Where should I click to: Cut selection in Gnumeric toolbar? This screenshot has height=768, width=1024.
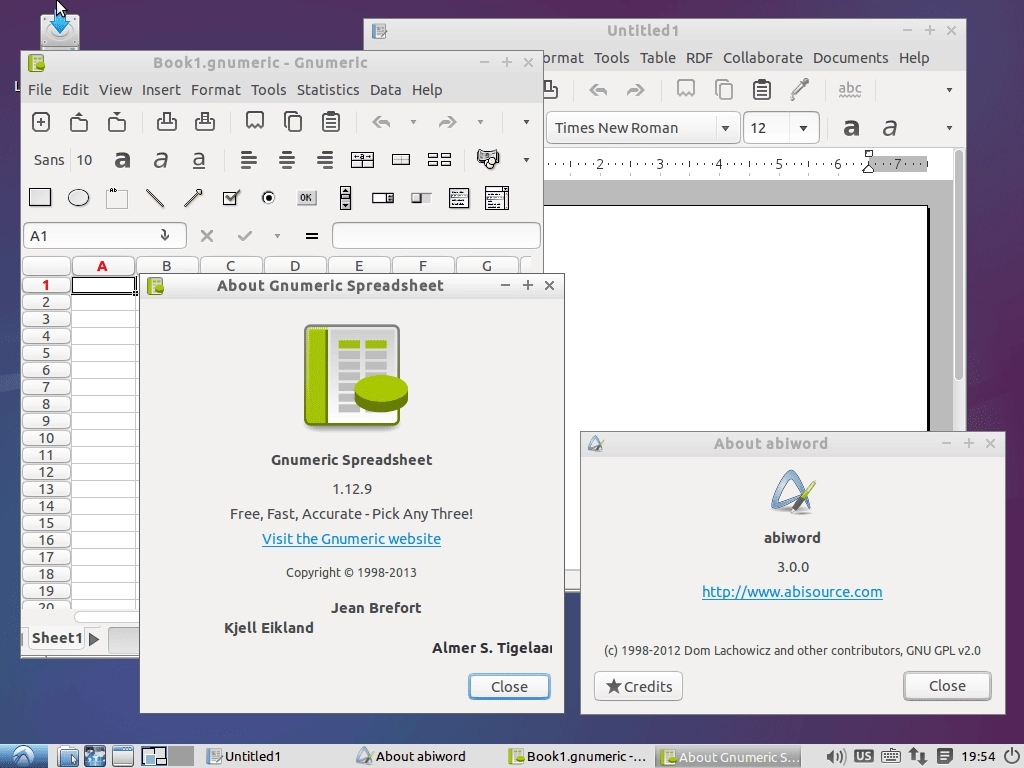point(255,121)
